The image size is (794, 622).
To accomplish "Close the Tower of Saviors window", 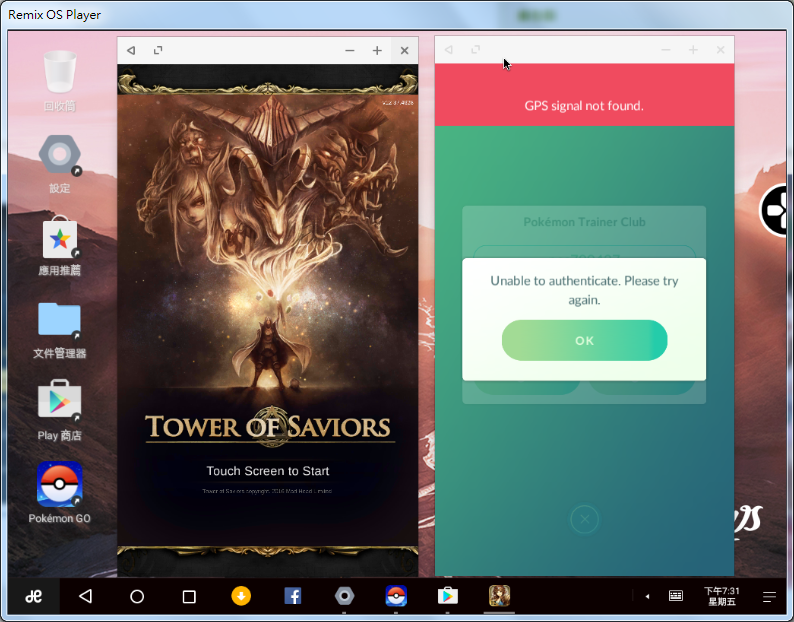I will 405,51.
